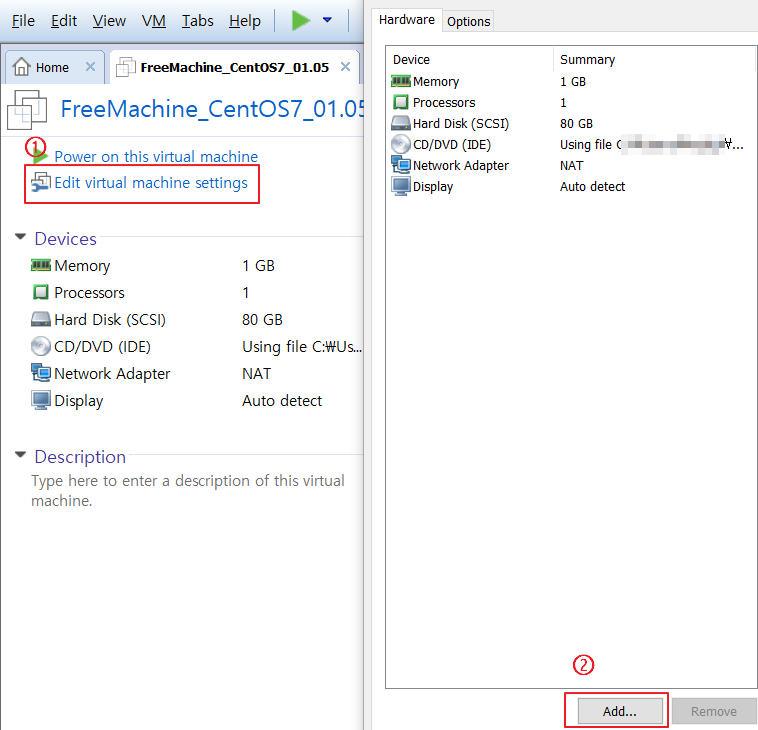Click the Device column header
The image size is (758, 730).
[411, 59]
